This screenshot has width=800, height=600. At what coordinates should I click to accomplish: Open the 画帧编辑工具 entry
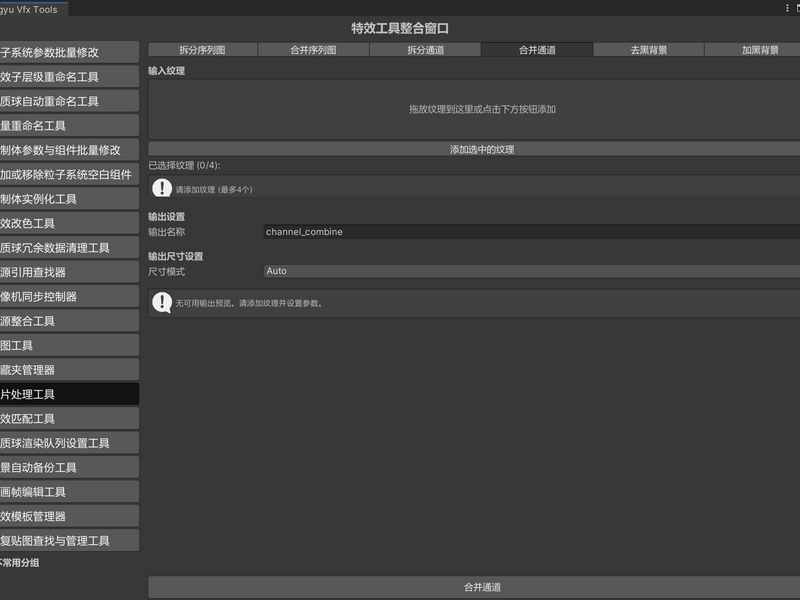[69, 492]
